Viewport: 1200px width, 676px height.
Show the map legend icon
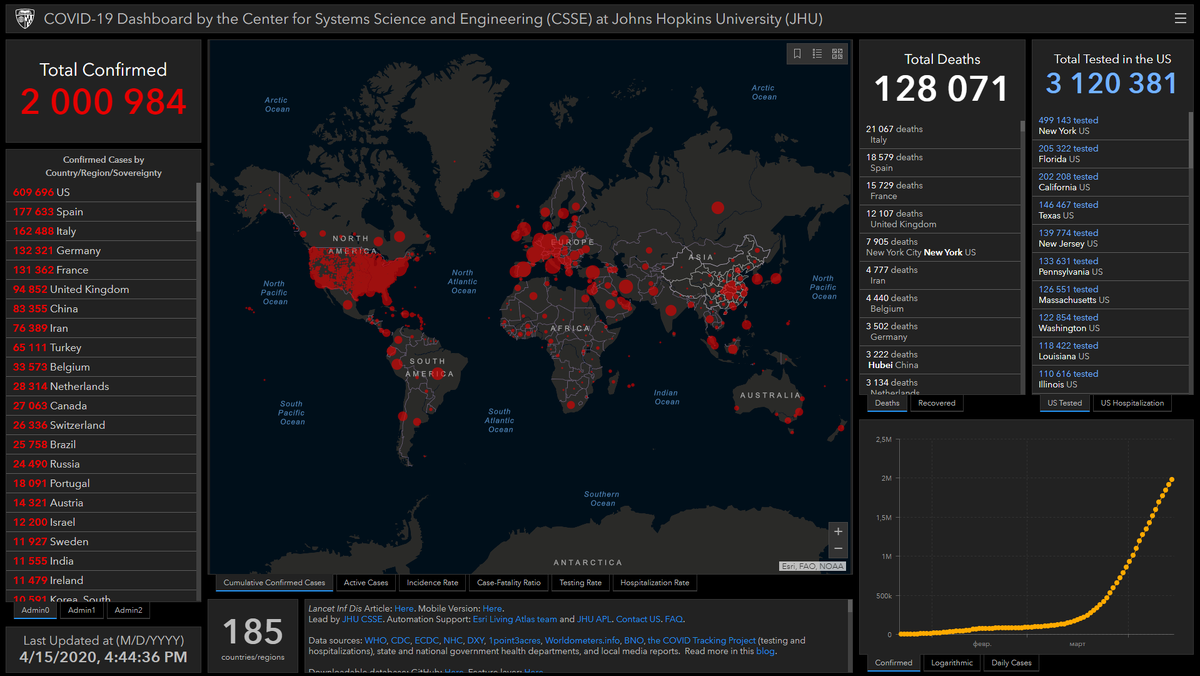coord(817,54)
